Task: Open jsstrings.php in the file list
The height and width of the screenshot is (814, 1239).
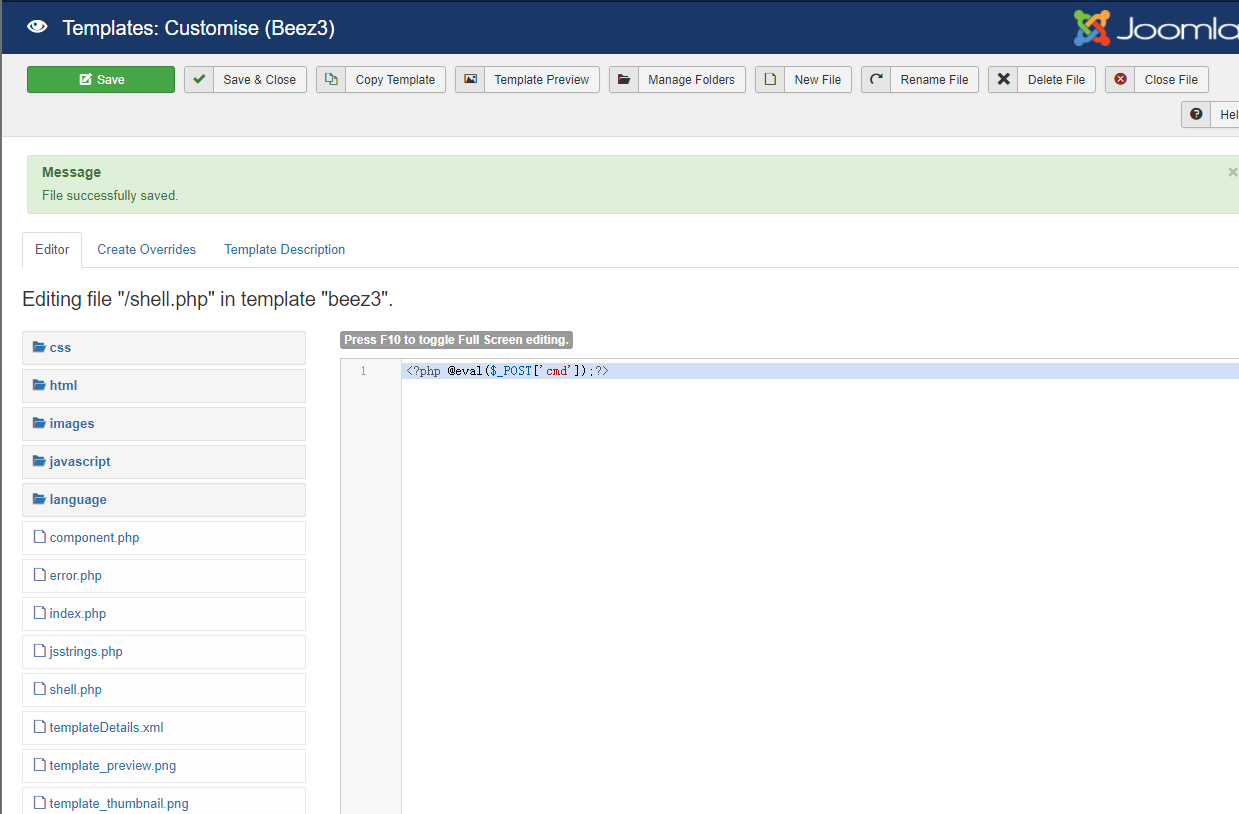Action: tap(164, 651)
